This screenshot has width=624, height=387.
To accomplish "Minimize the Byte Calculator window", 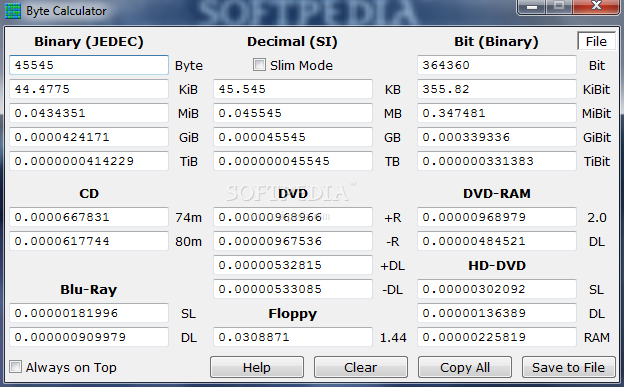I will 532,7.
